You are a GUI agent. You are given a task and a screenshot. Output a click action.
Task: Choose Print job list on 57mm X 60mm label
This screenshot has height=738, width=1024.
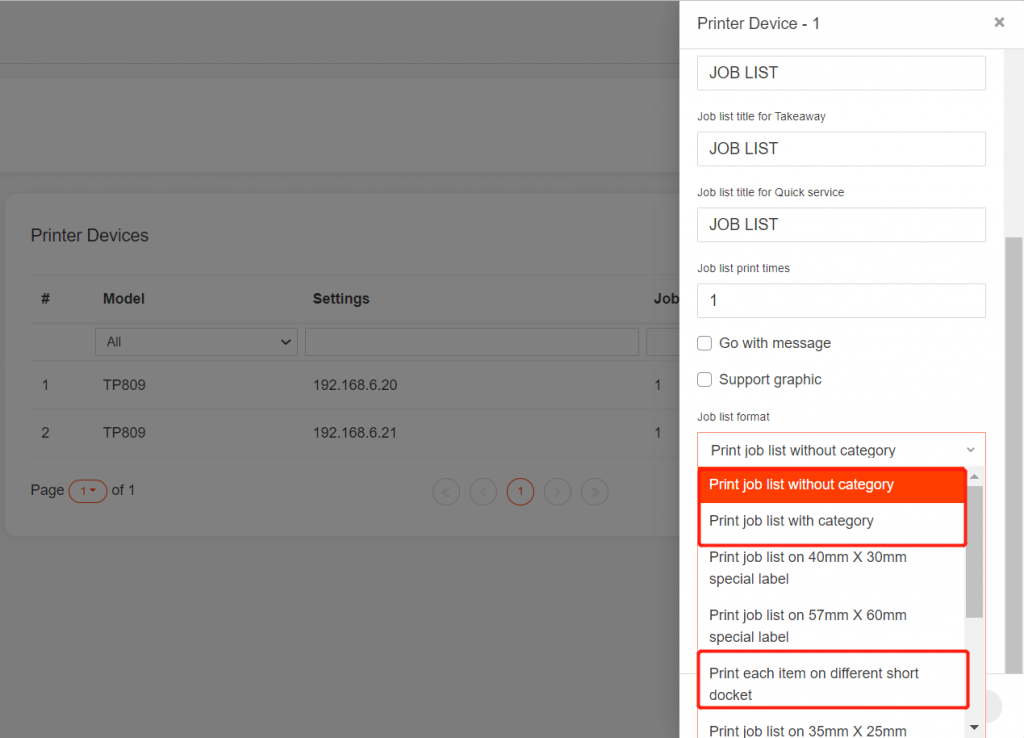pos(831,626)
